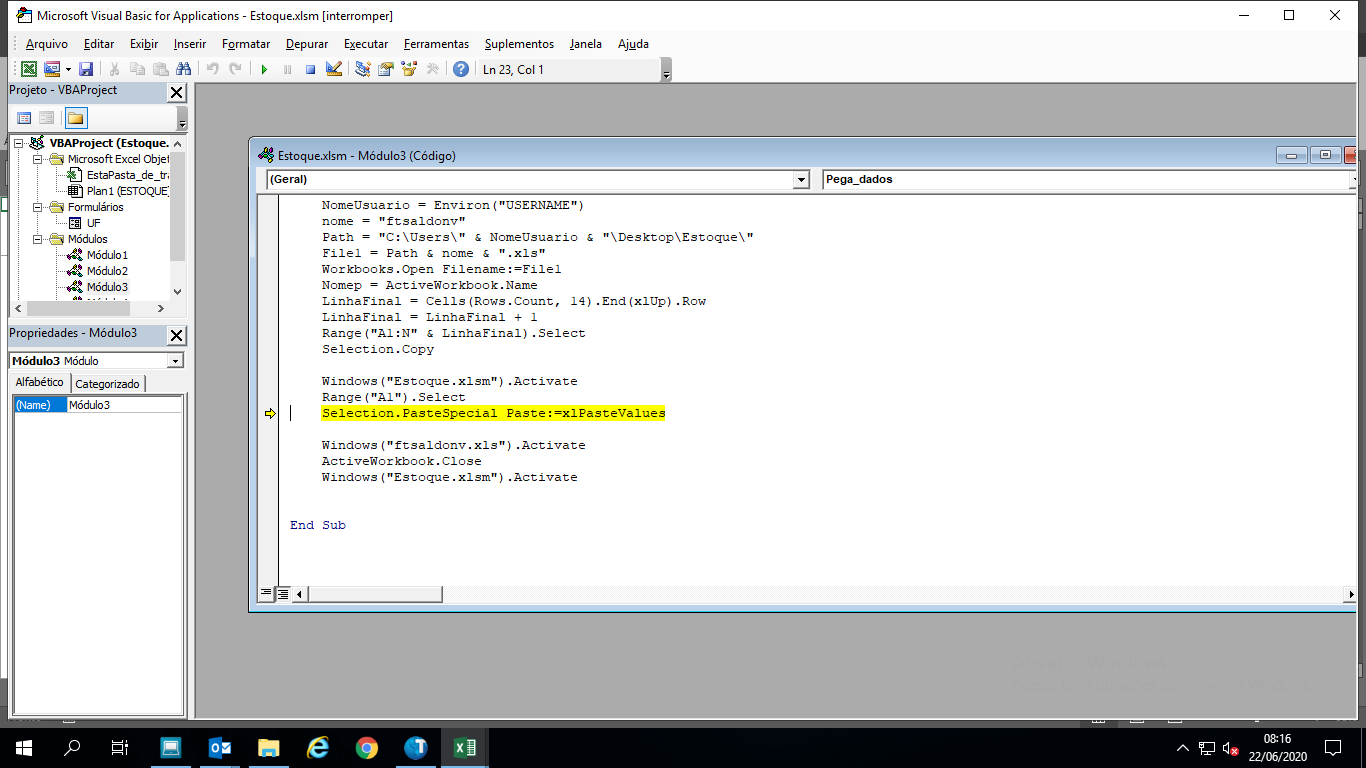Image resolution: width=1366 pixels, height=768 pixels.
Task: Close the Propriedades - Módulo3 panel
Action: pyautogui.click(x=176, y=335)
